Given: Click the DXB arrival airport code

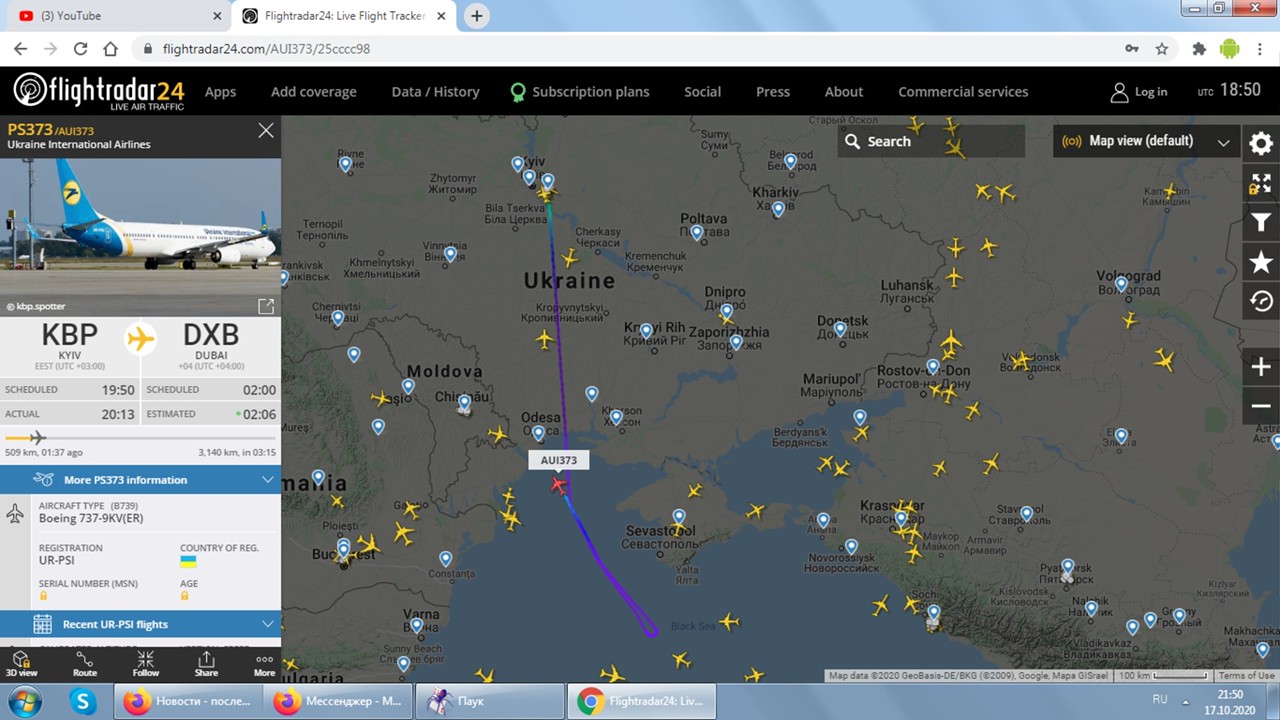Looking at the screenshot, I should coord(211,335).
